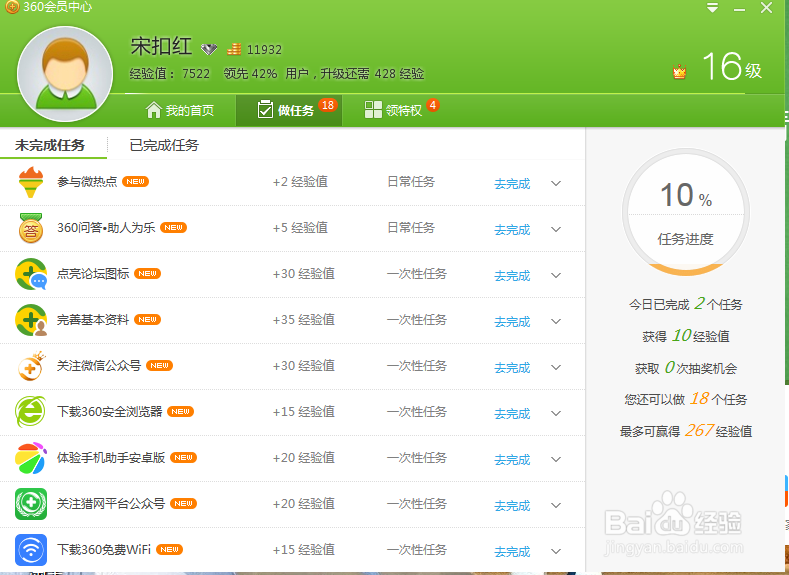Screen dimensions: 789x575
Task: Click 去完成 for 下载360安全浏览器
Action: 512,414
